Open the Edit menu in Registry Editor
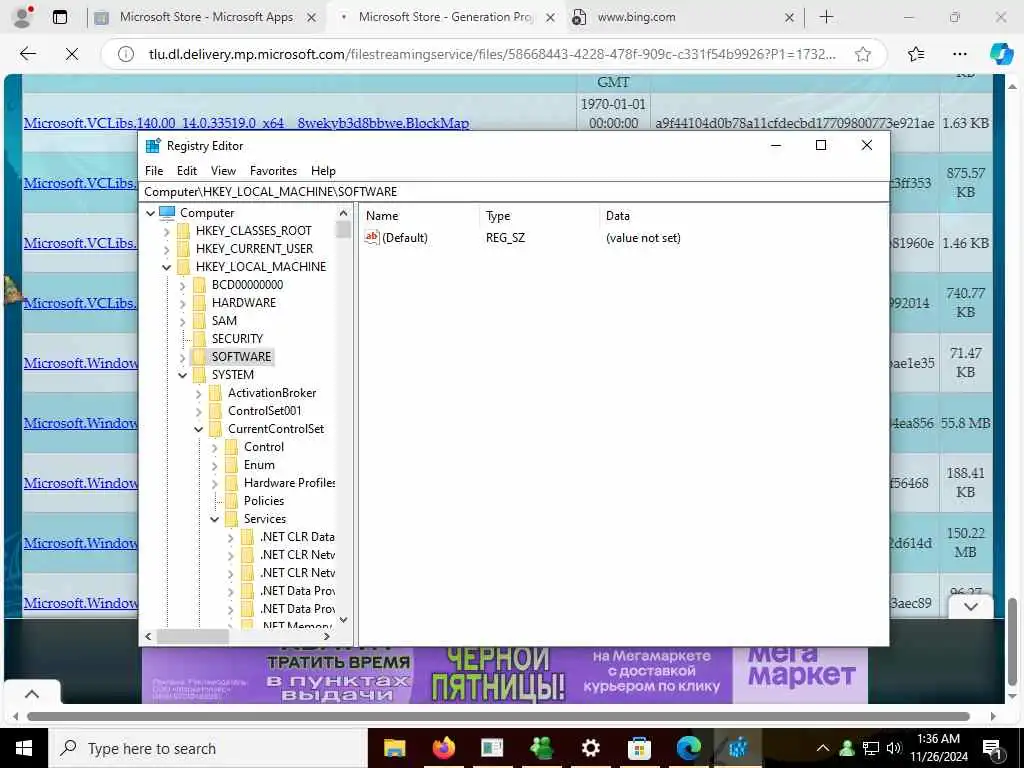1024x768 pixels. (x=187, y=170)
